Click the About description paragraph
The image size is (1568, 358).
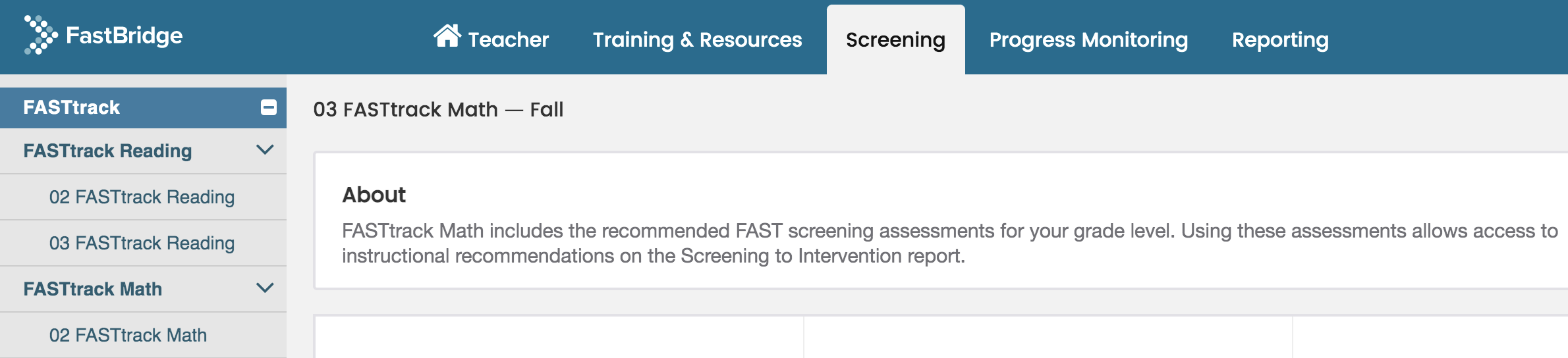(949, 243)
